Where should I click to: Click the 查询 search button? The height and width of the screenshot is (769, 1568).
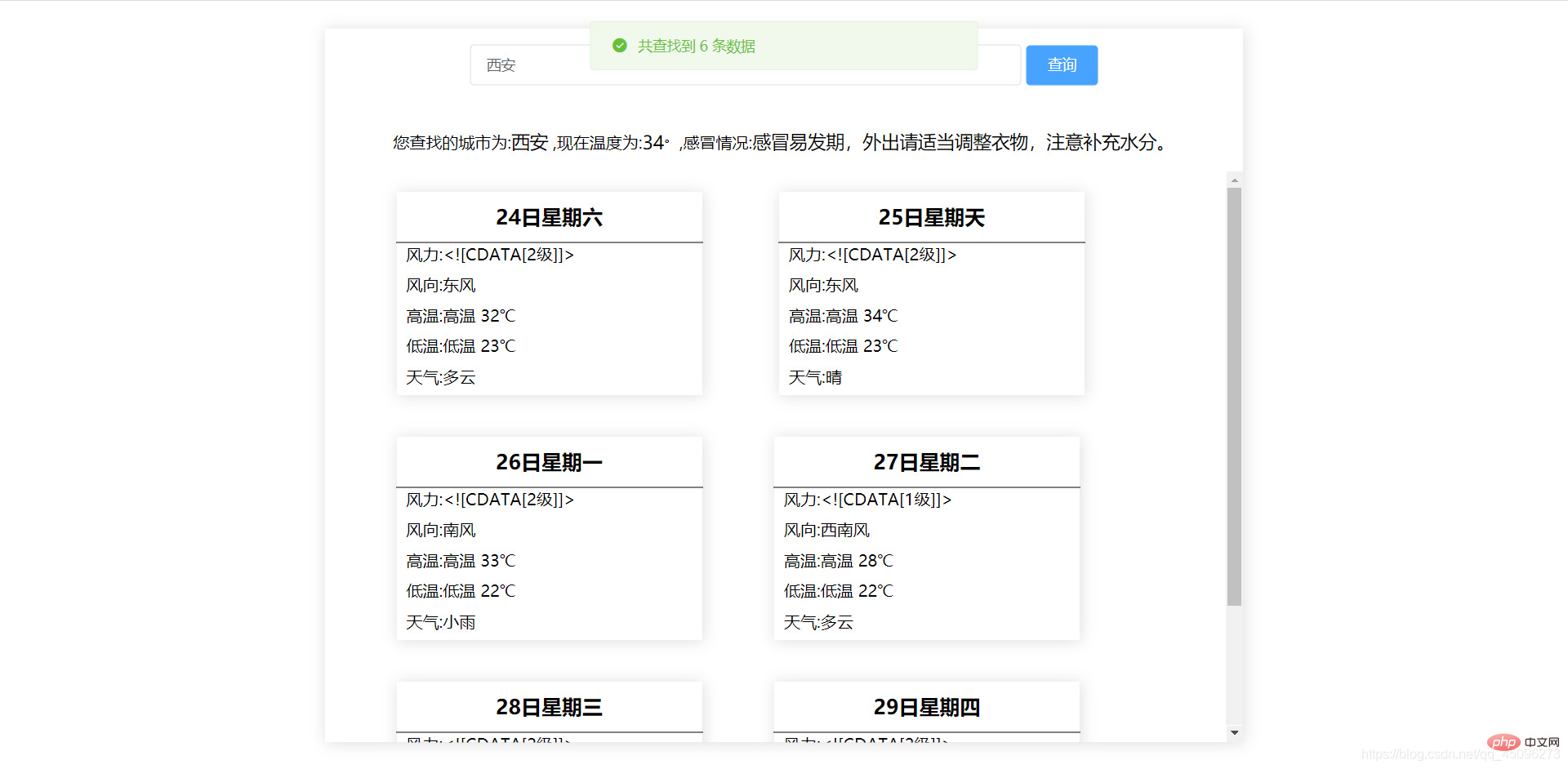pyautogui.click(x=1062, y=65)
